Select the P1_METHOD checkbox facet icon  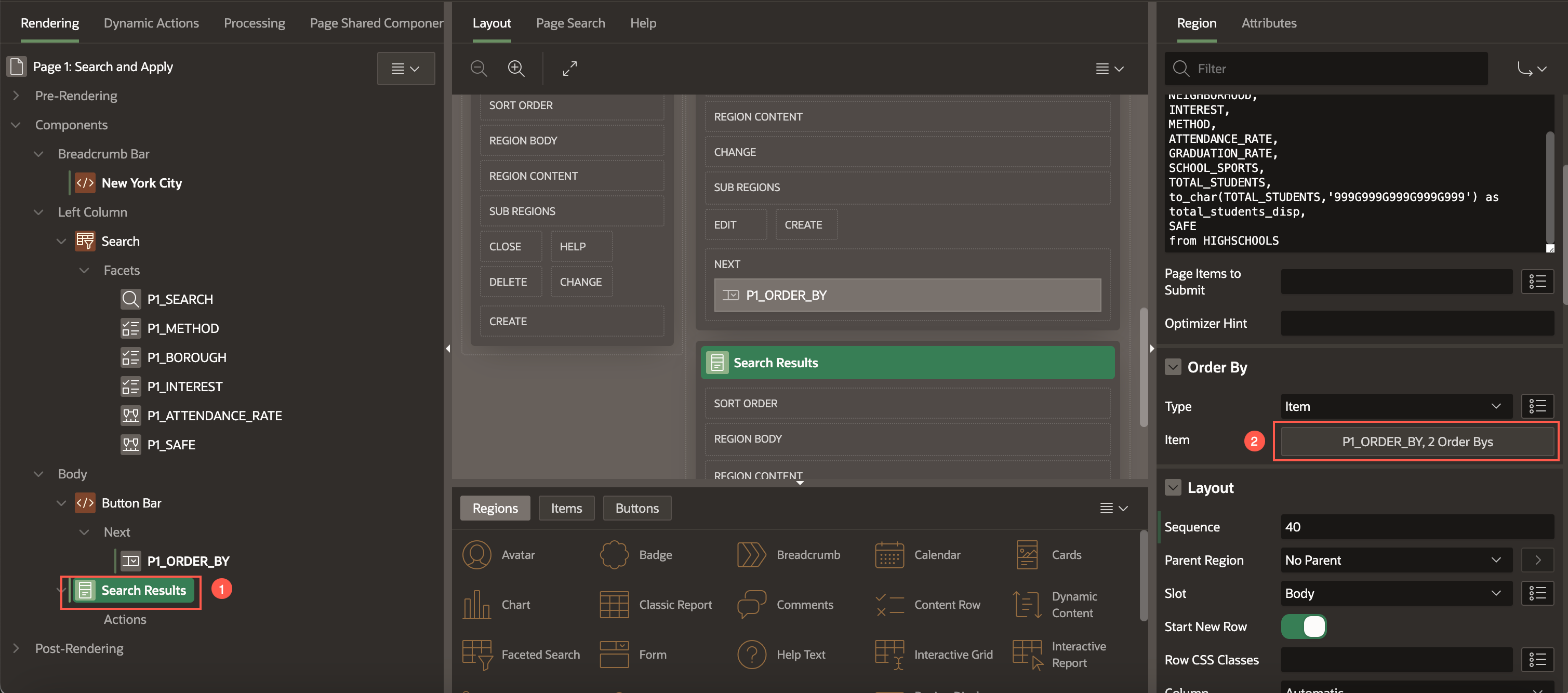coord(130,328)
